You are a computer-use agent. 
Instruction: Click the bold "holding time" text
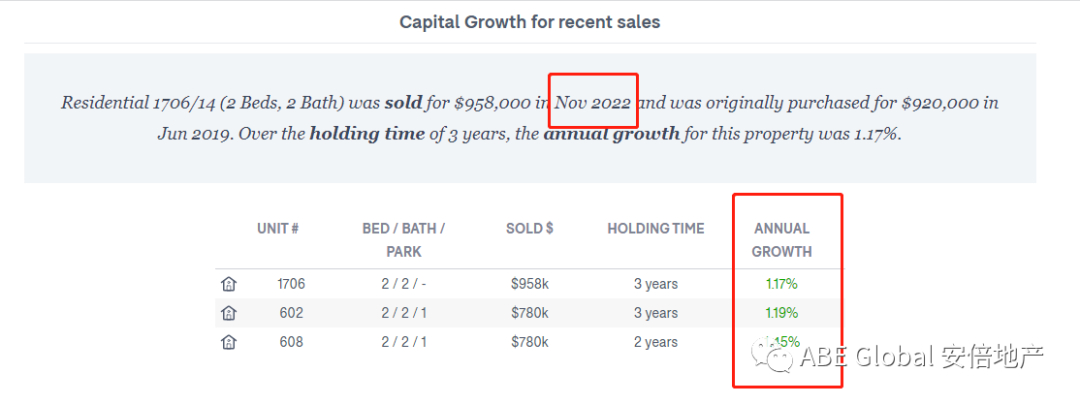(367, 133)
